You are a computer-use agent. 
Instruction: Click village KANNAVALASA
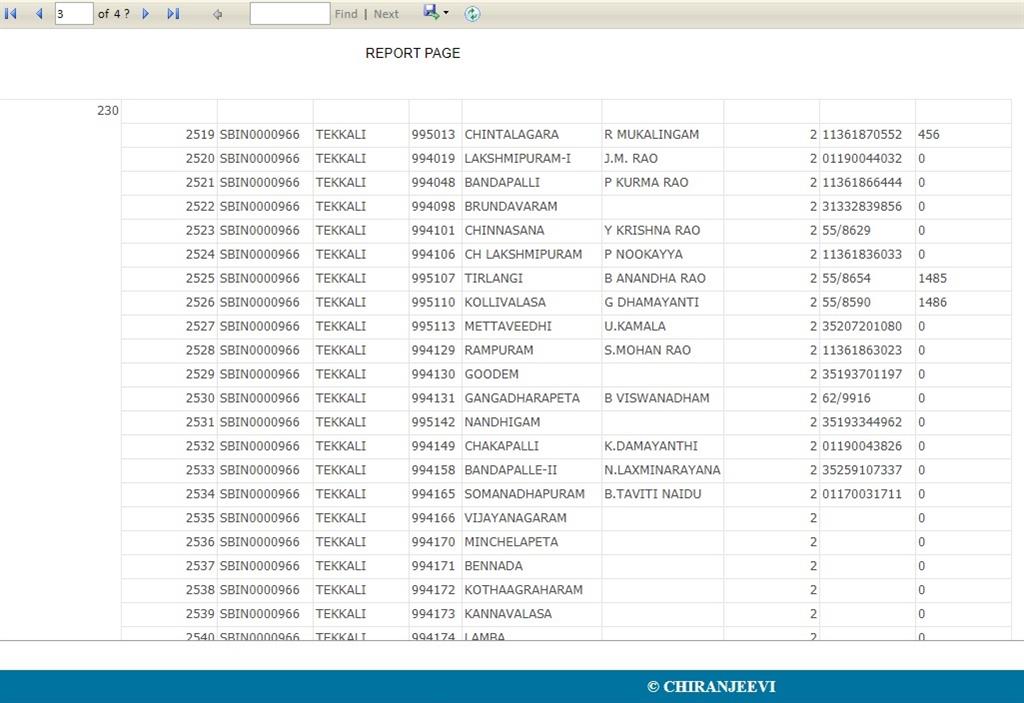click(x=507, y=613)
